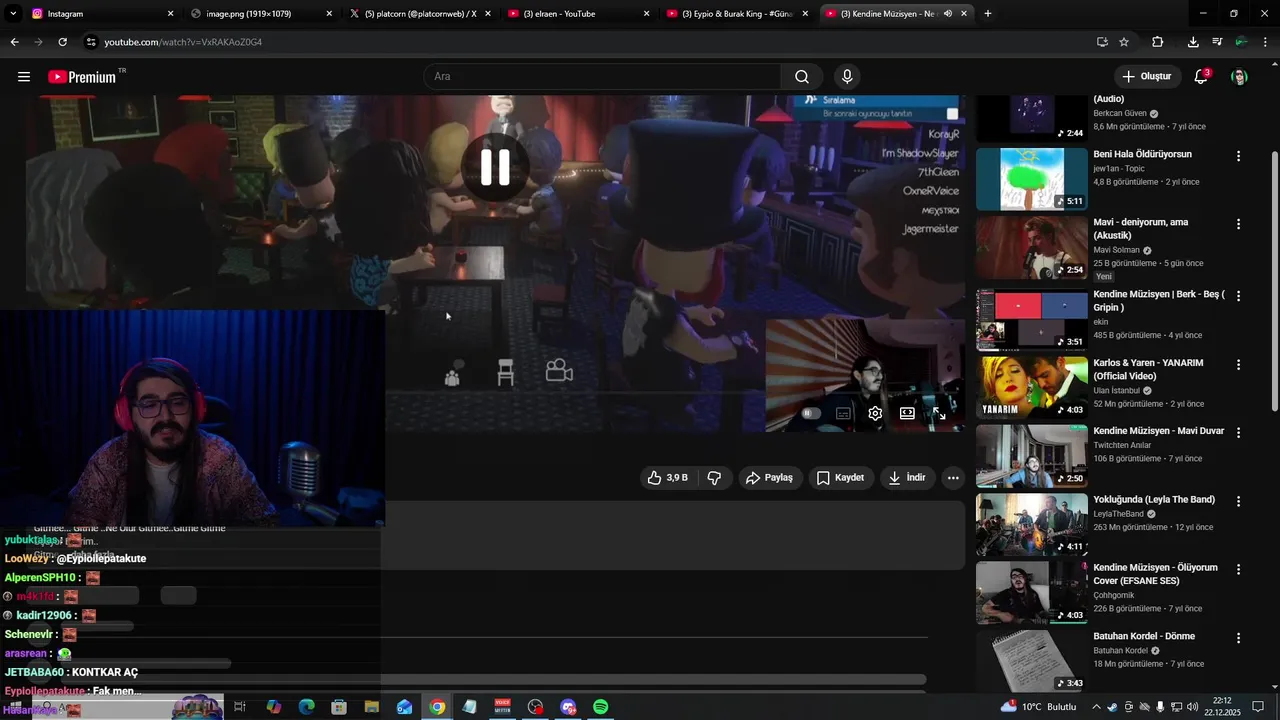
Task: Dislike the video with the thumbs-down button
Action: pos(714,478)
